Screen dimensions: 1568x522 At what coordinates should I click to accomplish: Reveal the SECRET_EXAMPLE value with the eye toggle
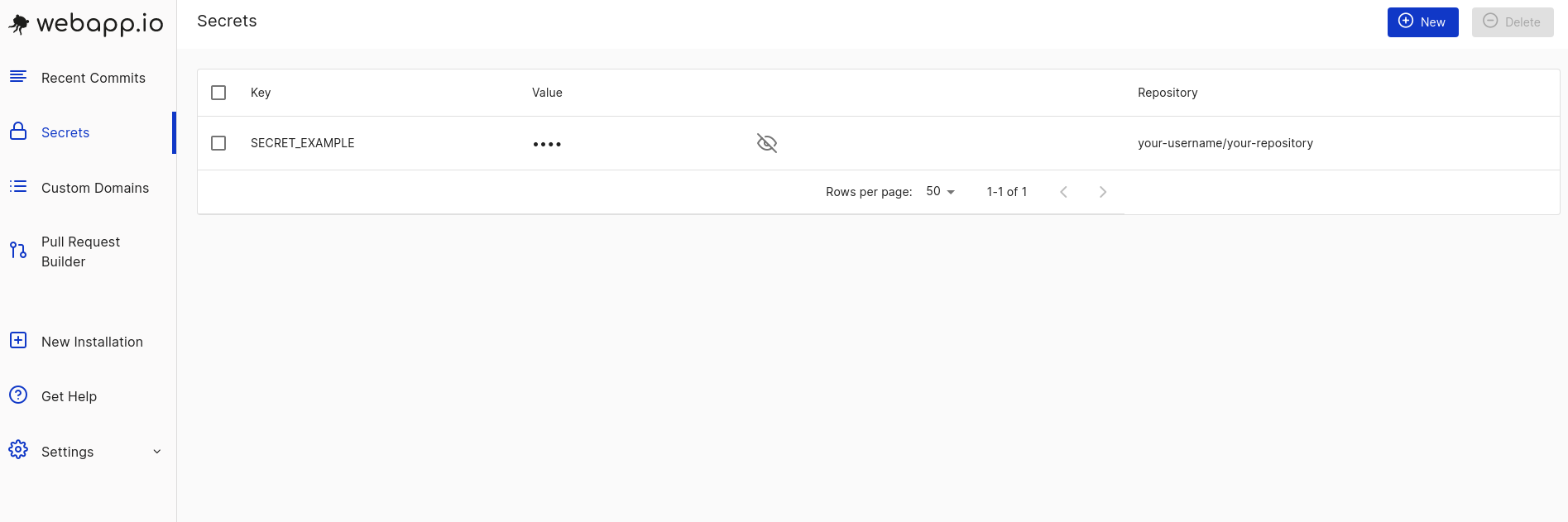tap(766, 142)
